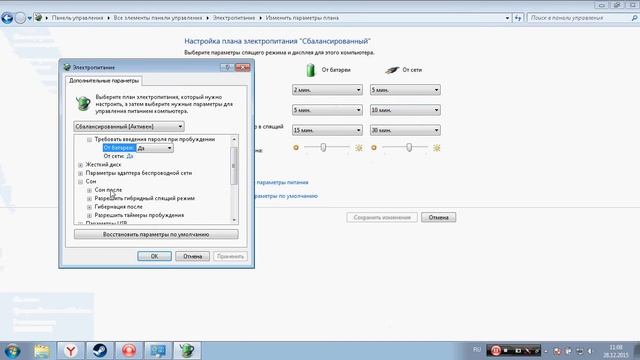Open Steam from the taskbar
The height and width of the screenshot is (360, 640).
(x=100, y=351)
